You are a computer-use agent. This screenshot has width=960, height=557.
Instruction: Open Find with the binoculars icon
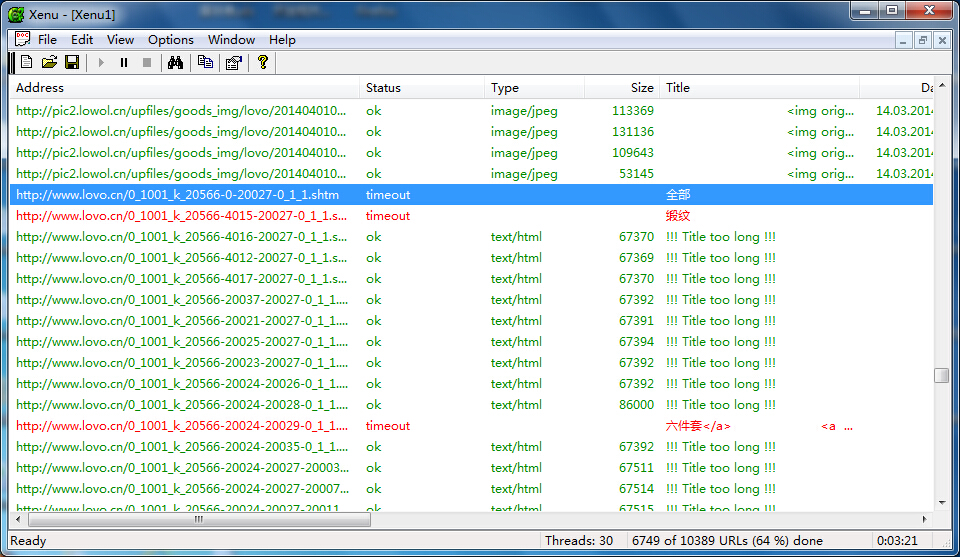point(176,62)
